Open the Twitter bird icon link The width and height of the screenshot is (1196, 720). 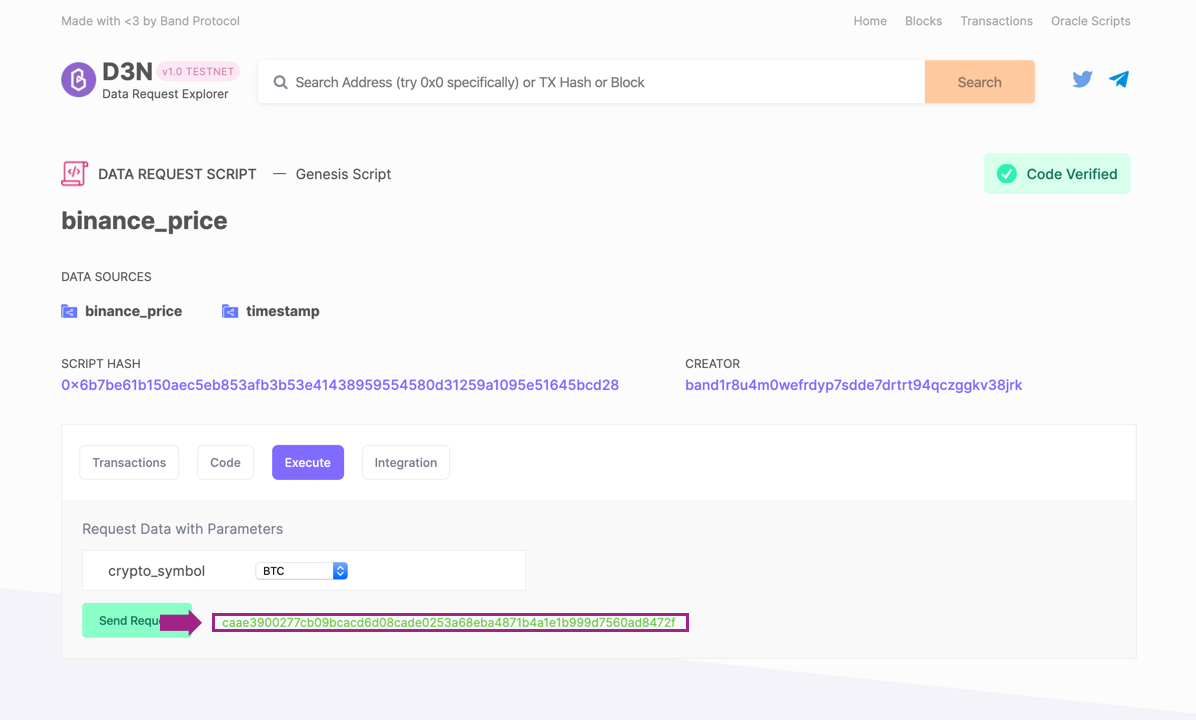click(x=1082, y=80)
